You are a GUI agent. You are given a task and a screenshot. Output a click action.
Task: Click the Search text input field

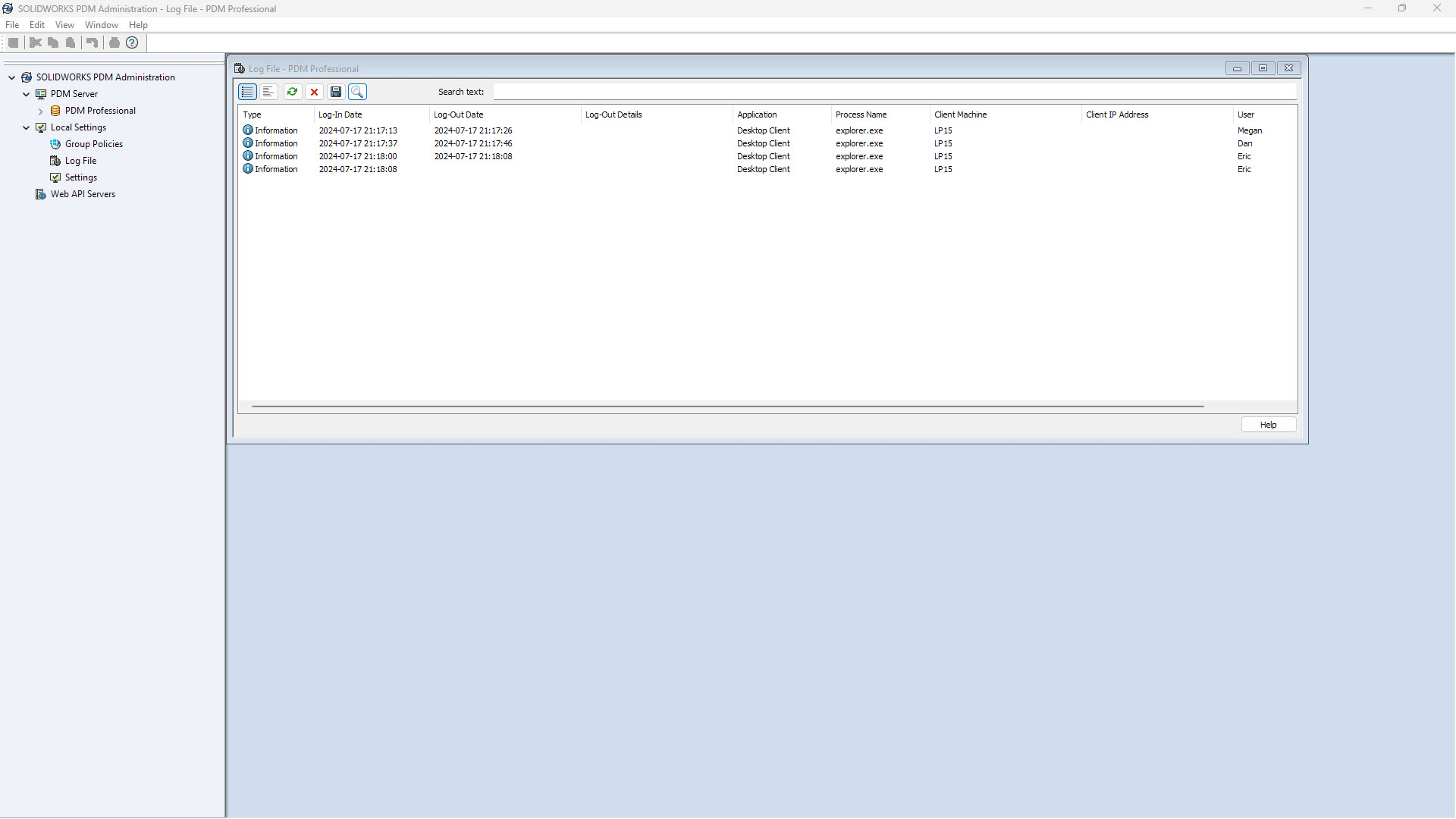[x=893, y=91]
